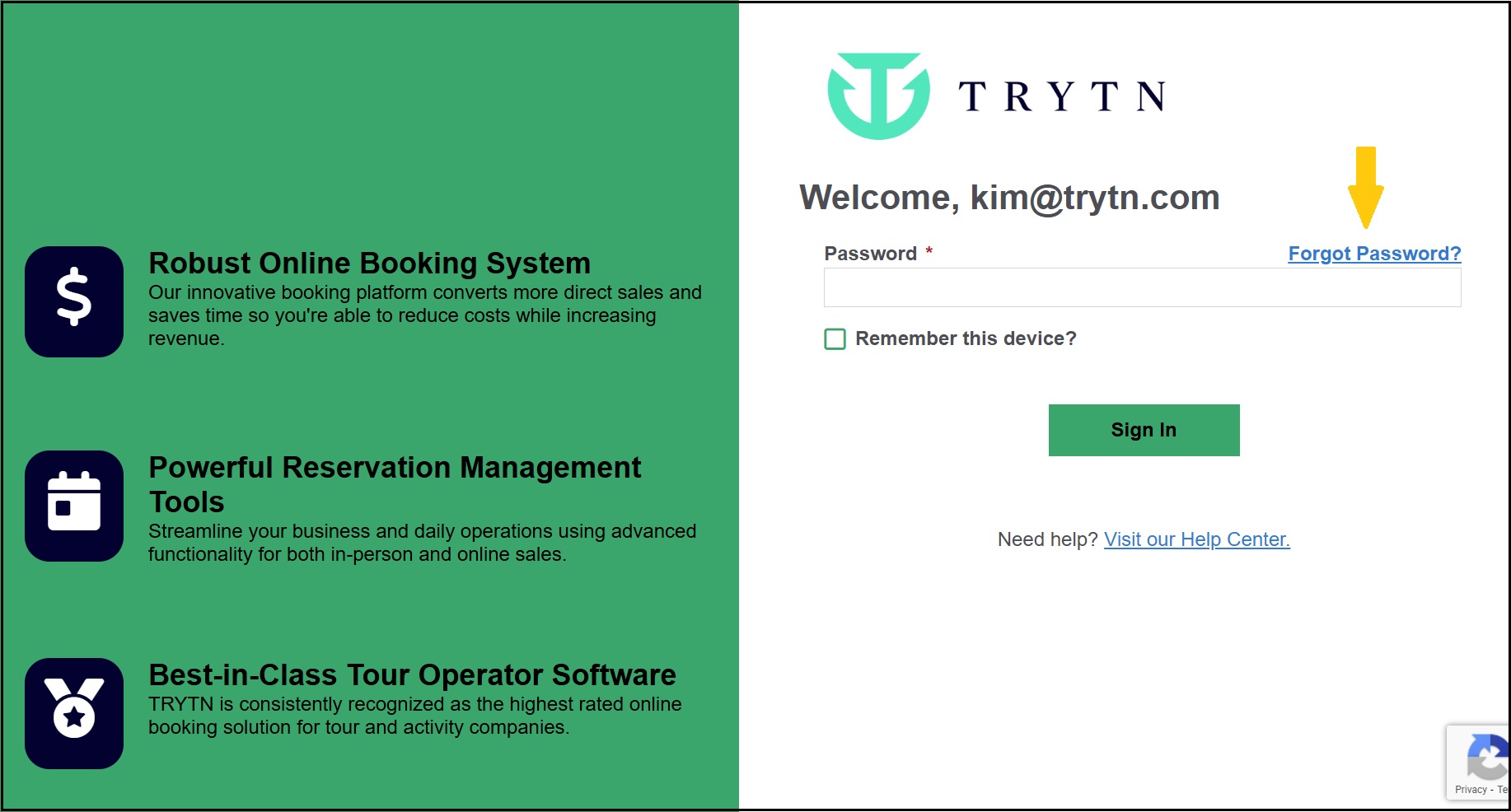Click the calendar reservation management icon
The width and height of the screenshot is (1511, 812).
74,506
